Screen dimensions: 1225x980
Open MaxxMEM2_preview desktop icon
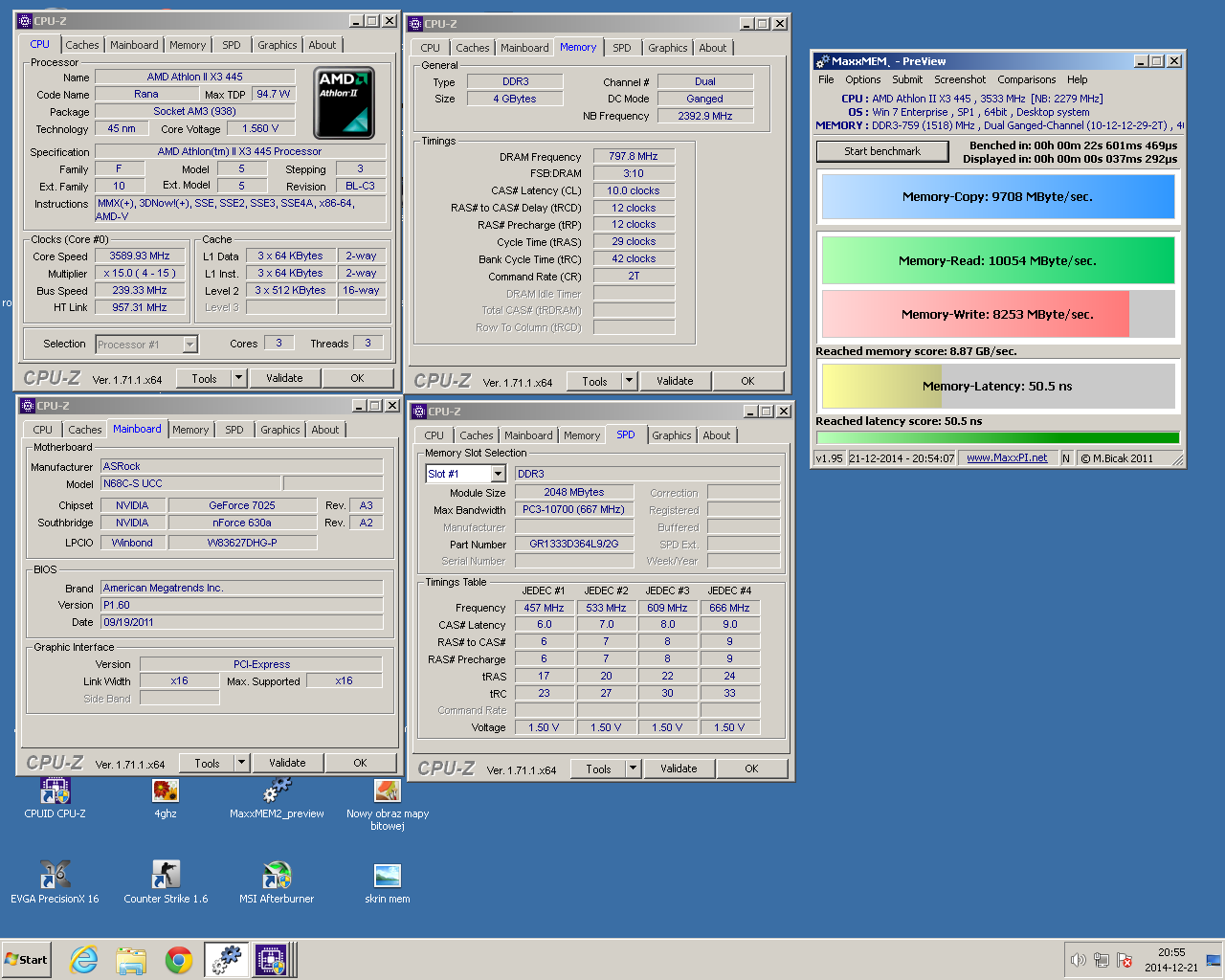[277, 796]
